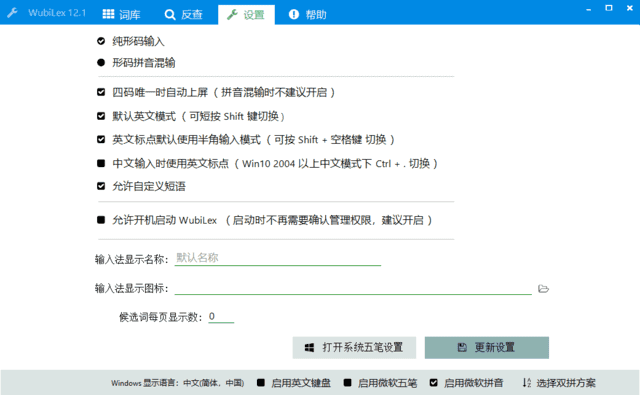Viewport: 640px width, 395px height.
Task: Click the 输入法显示名称 input field
Action: [278, 258]
